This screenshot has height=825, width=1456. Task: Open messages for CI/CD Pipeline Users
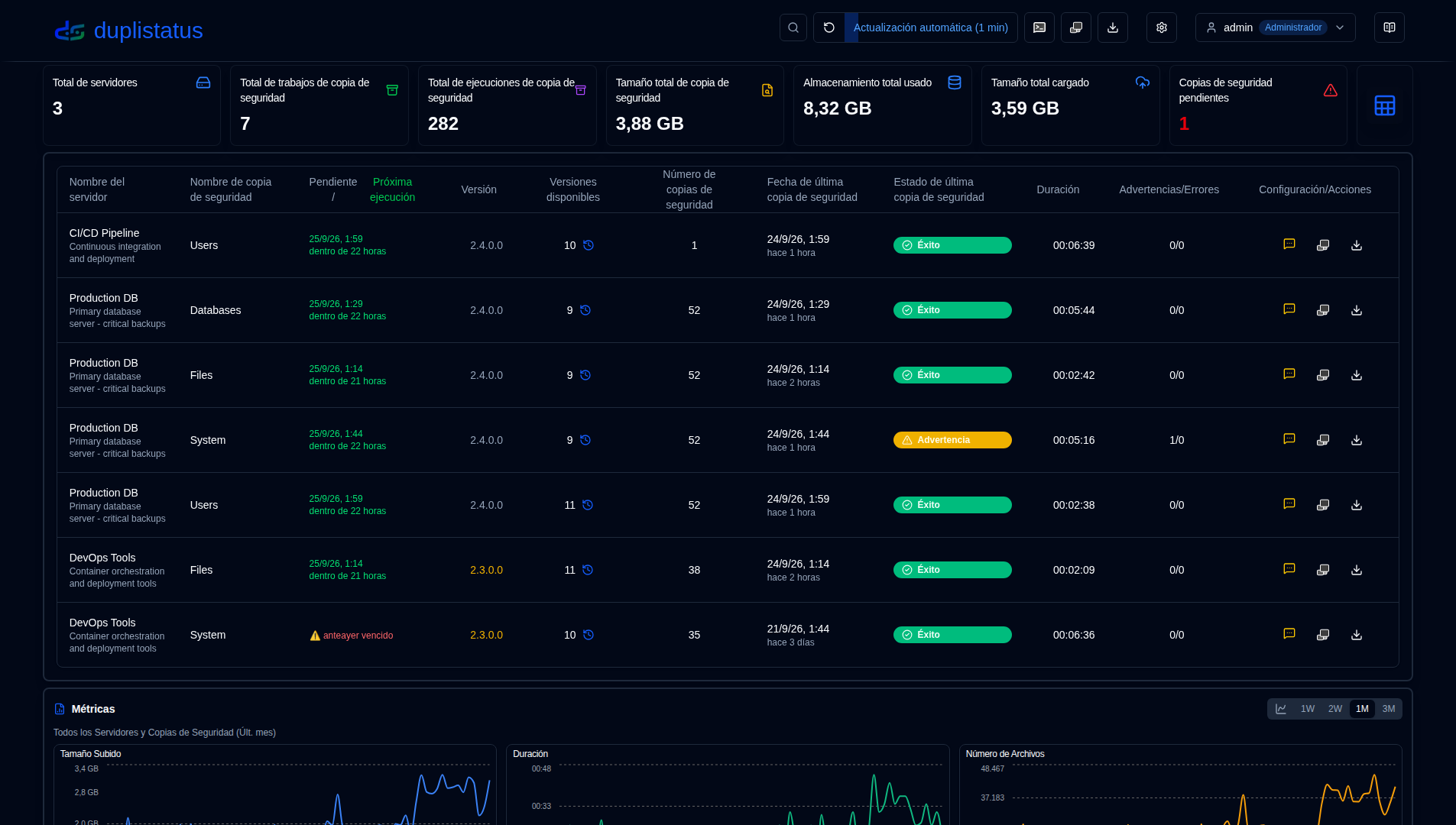click(1289, 244)
